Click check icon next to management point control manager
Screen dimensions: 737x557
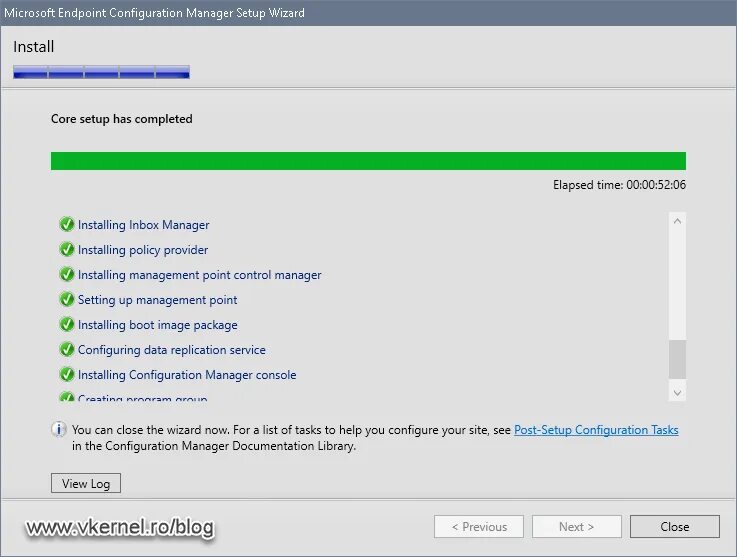[x=67, y=274]
